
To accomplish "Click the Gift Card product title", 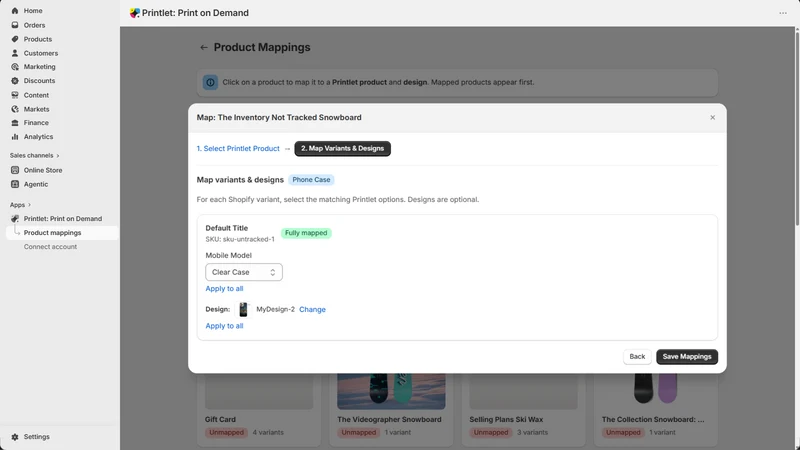I will click(x=220, y=419).
